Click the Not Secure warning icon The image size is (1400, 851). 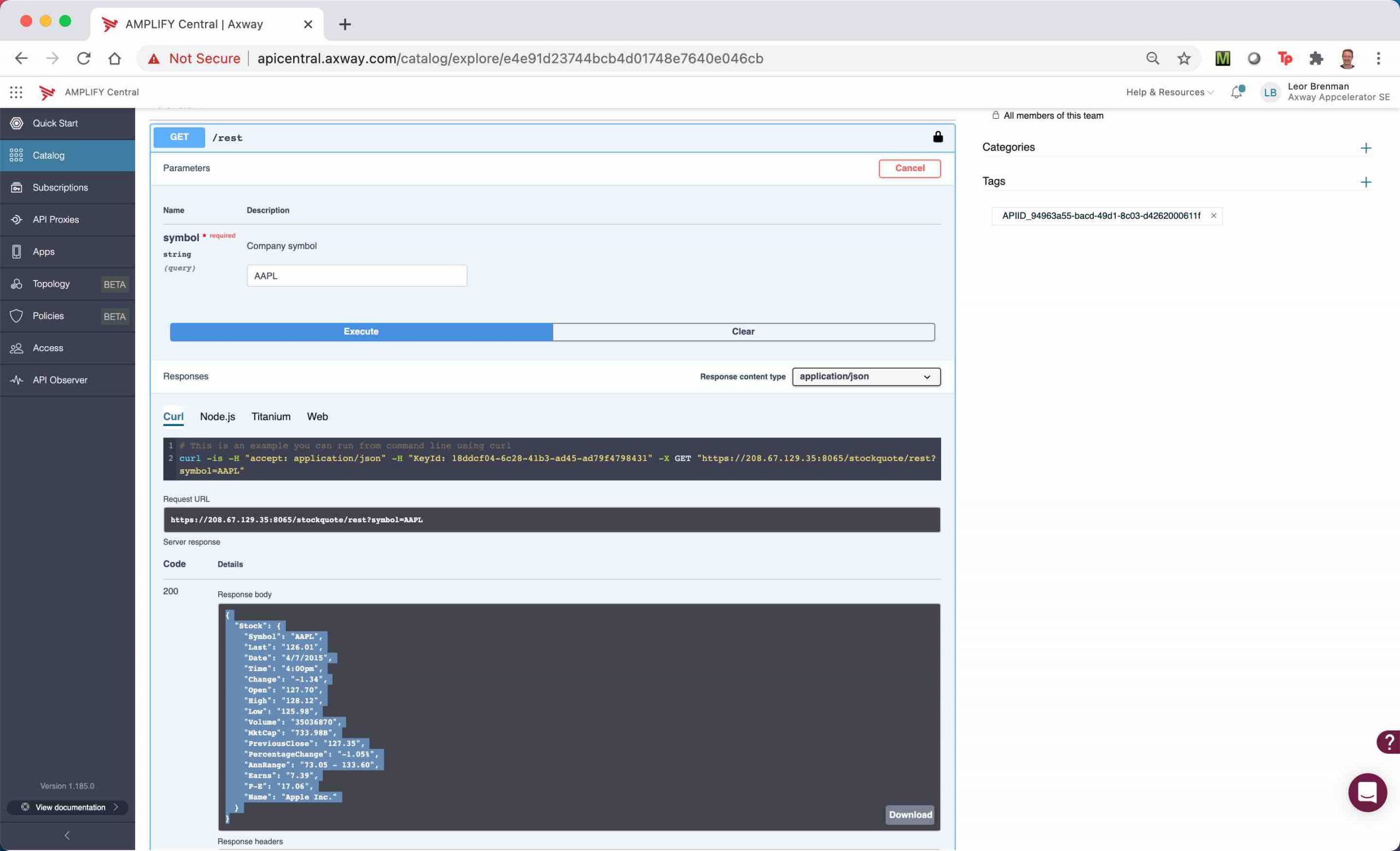(x=154, y=59)
